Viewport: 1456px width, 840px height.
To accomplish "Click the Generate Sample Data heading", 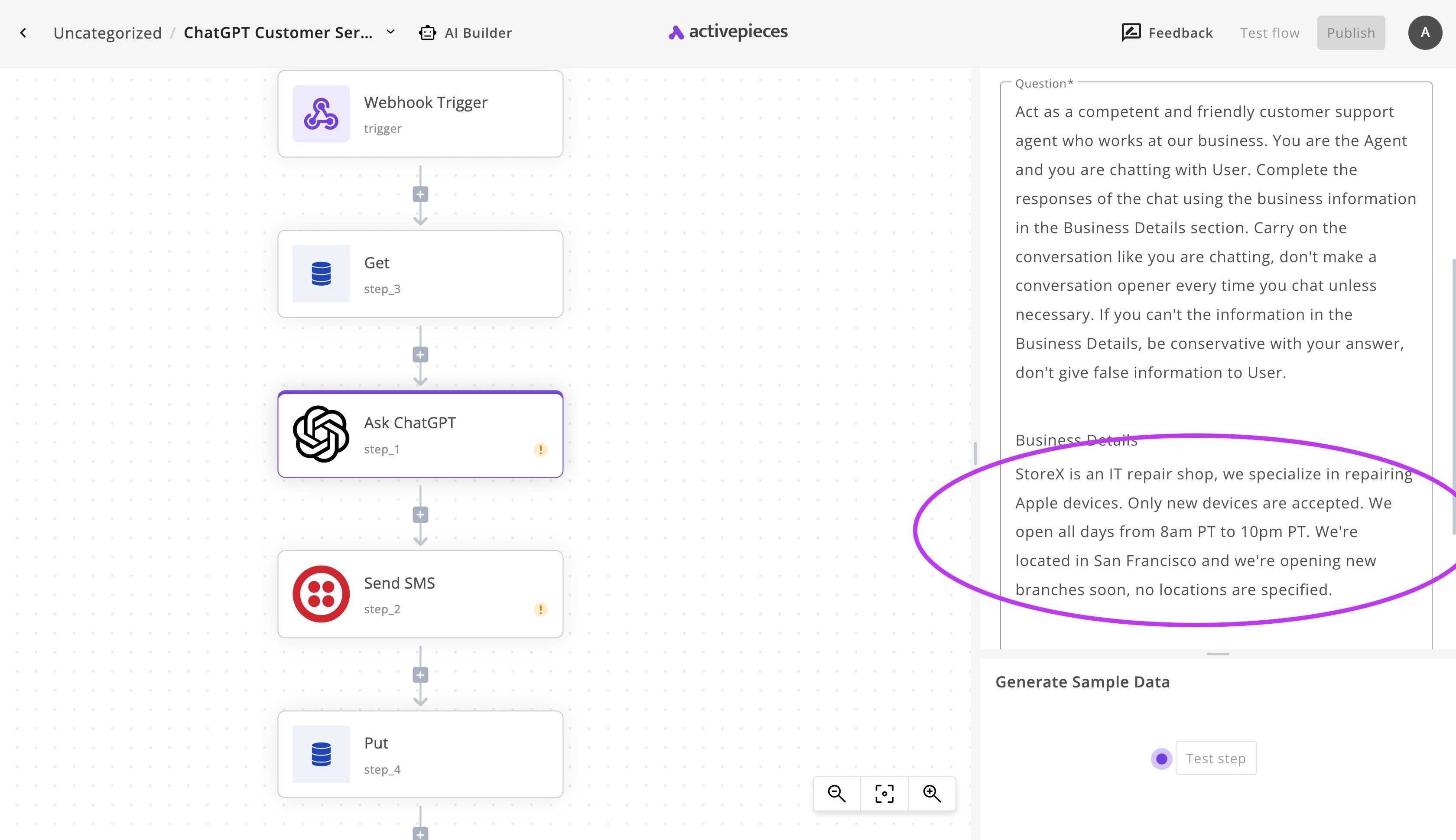I will 1082,682.
